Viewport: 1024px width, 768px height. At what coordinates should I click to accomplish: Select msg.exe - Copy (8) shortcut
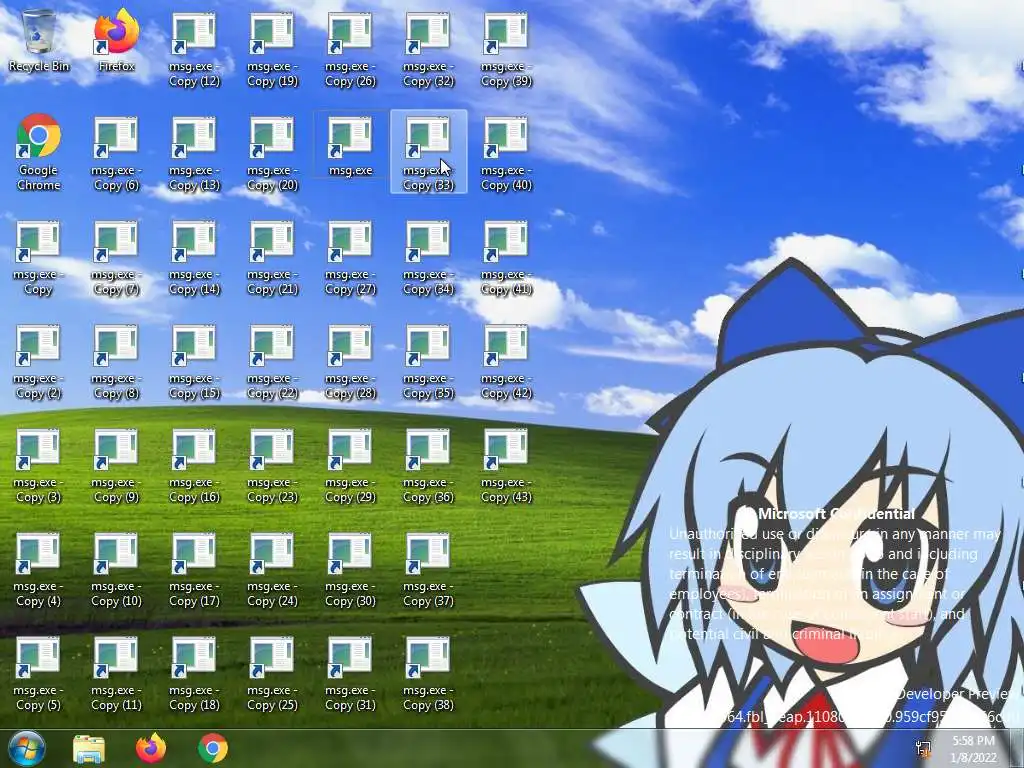pyautogui.click(x=116, y=361)
